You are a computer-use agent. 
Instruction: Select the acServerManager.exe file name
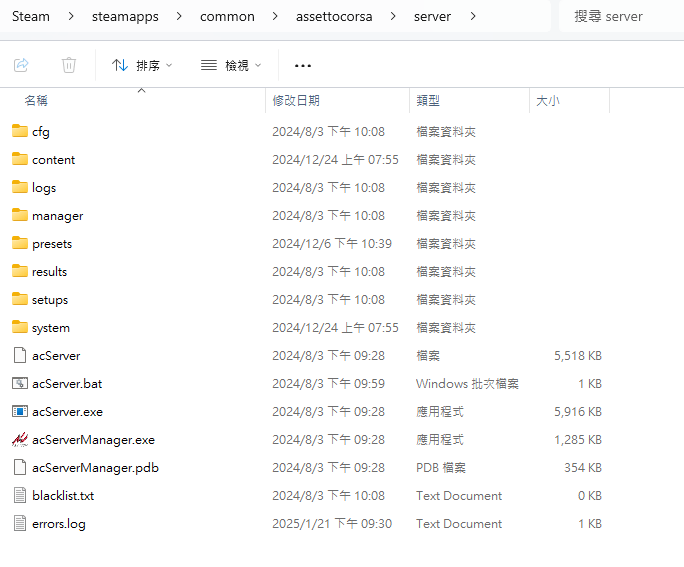(93, 440)
